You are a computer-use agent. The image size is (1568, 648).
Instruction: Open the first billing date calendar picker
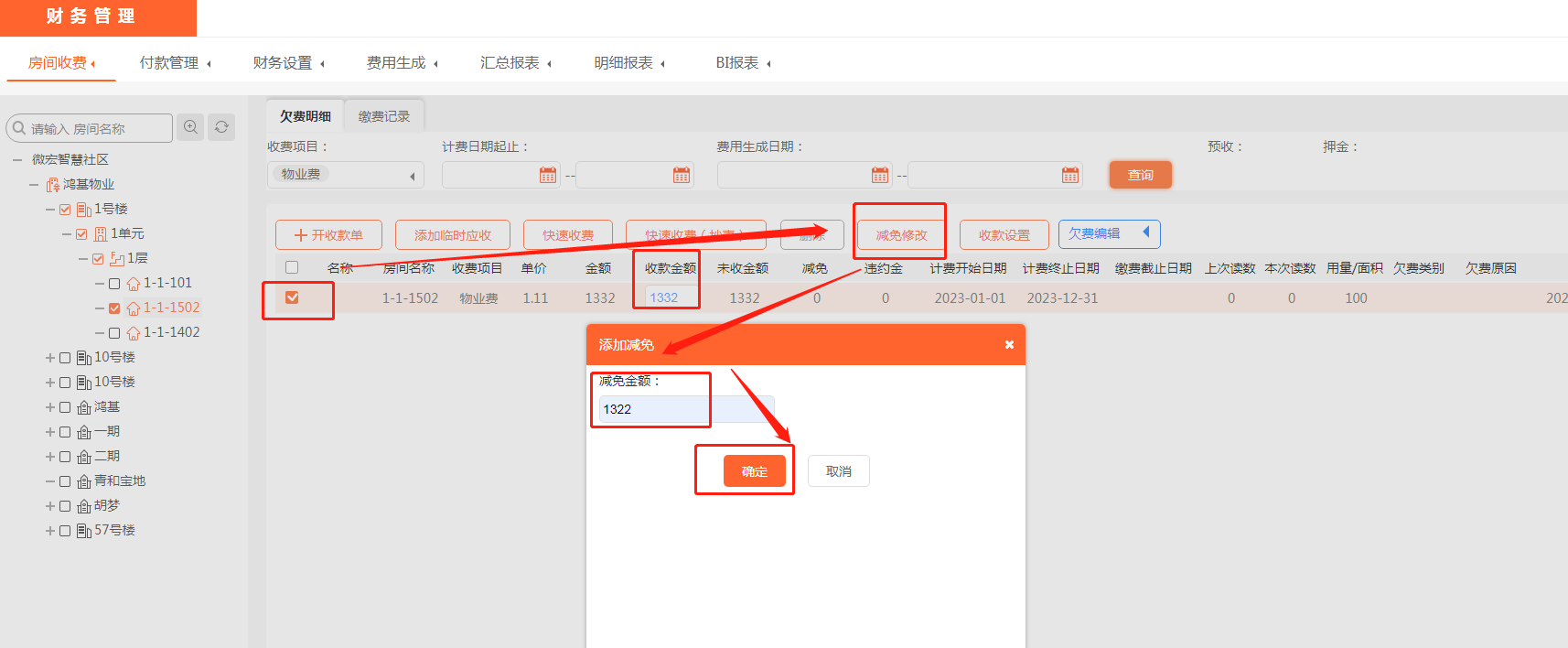tap(548, 175)
